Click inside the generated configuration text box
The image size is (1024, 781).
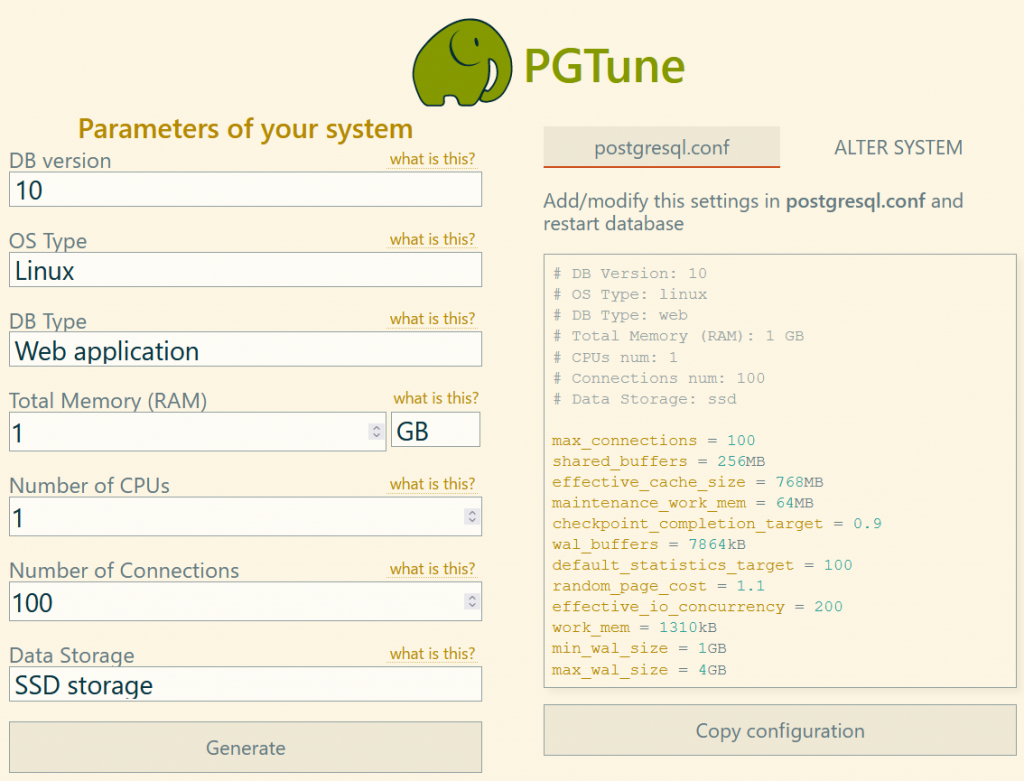(779, 470)
